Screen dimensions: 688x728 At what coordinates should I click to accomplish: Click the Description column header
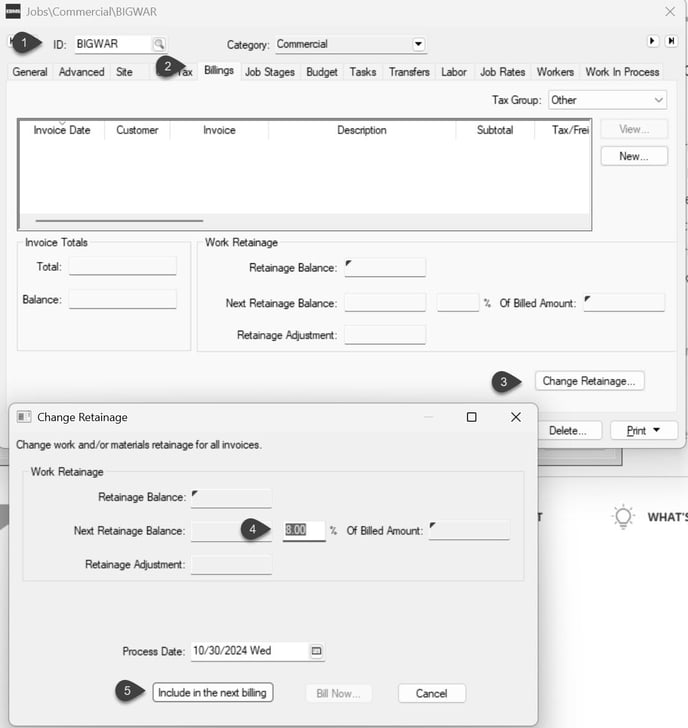(362, 130)
